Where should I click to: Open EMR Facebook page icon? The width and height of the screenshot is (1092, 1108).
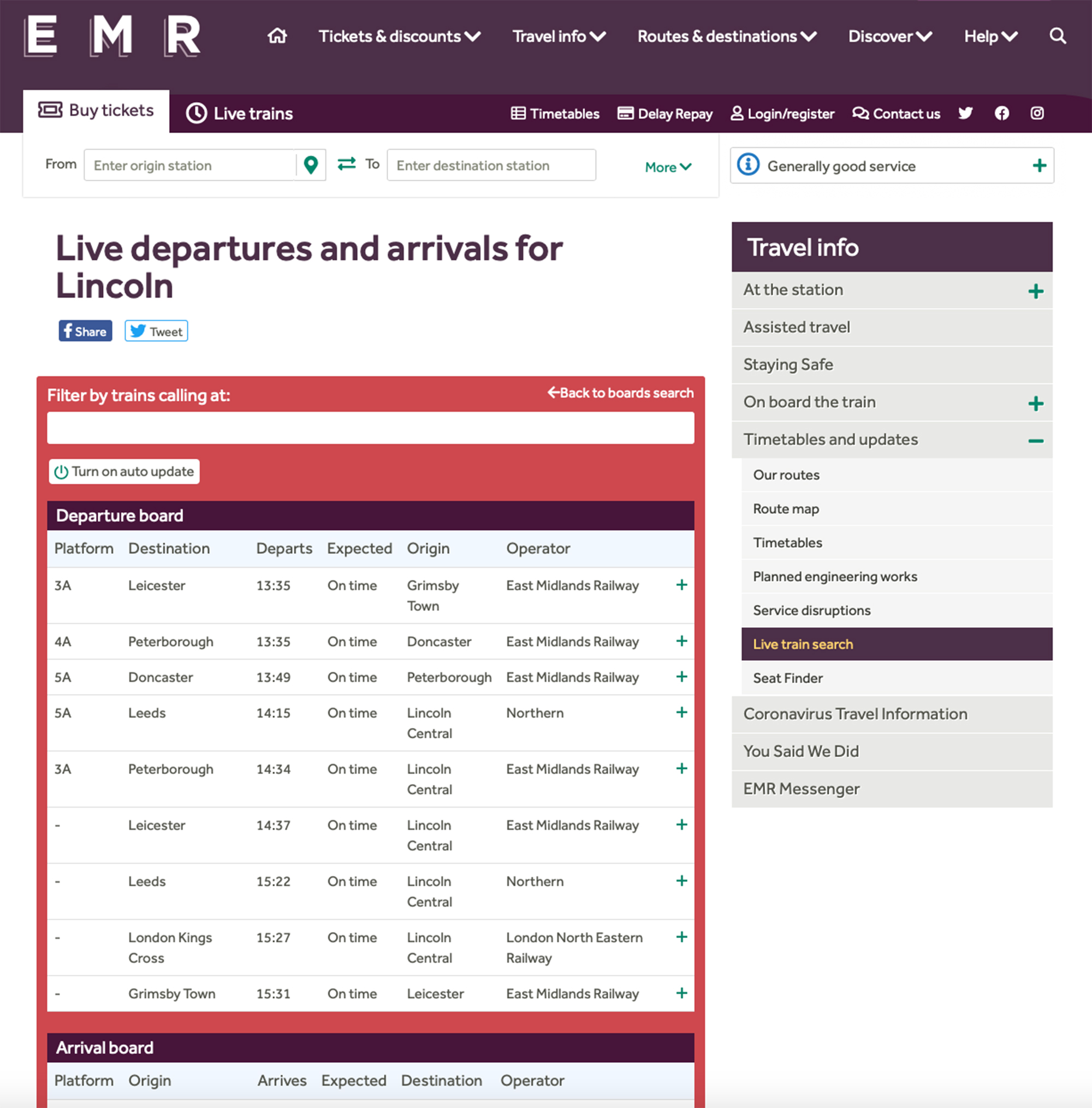point(1001,113)
